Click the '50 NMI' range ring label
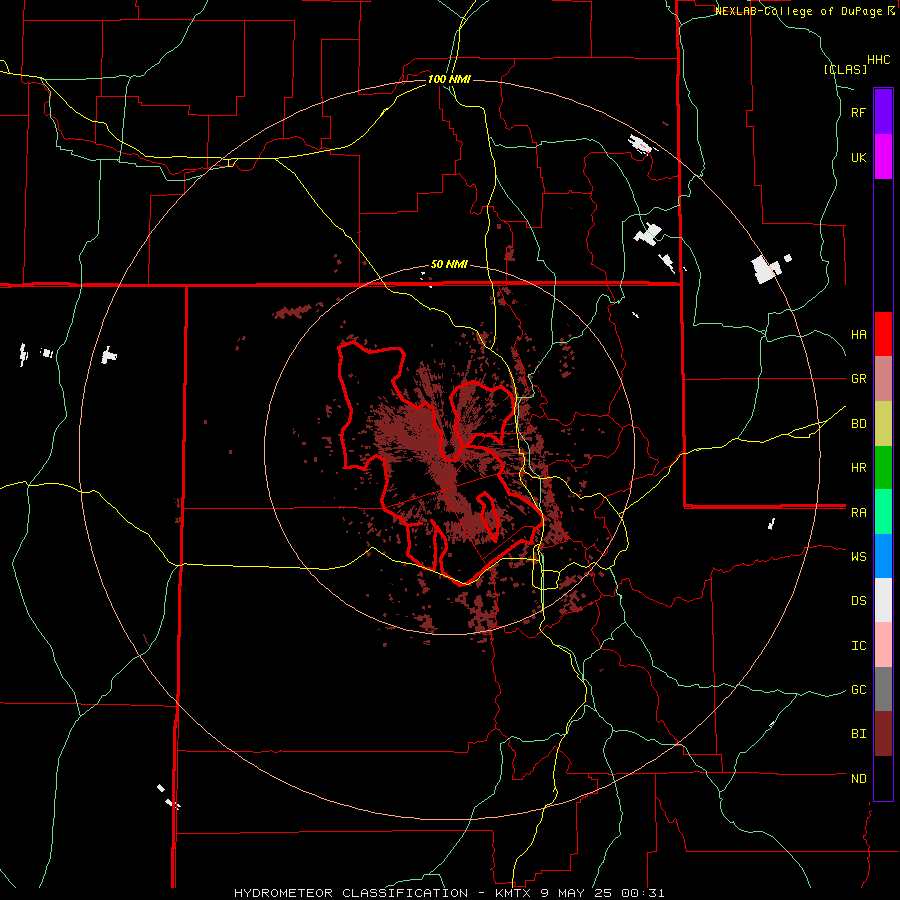The image size is (900, 900). coord(449,265)
